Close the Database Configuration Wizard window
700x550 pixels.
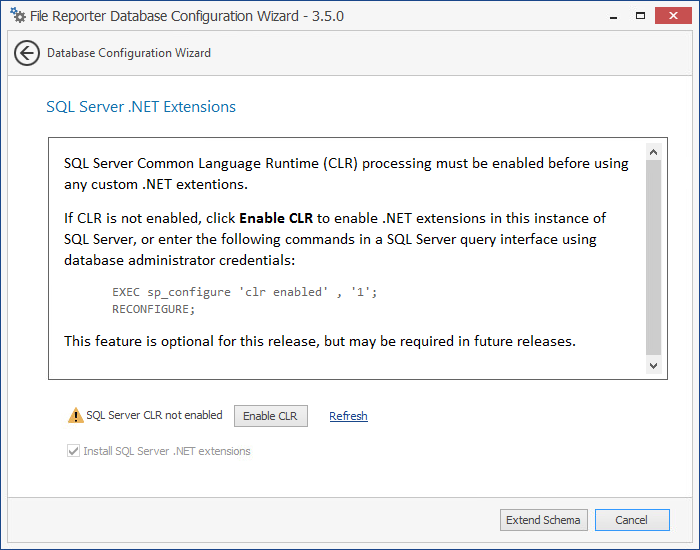675,15
